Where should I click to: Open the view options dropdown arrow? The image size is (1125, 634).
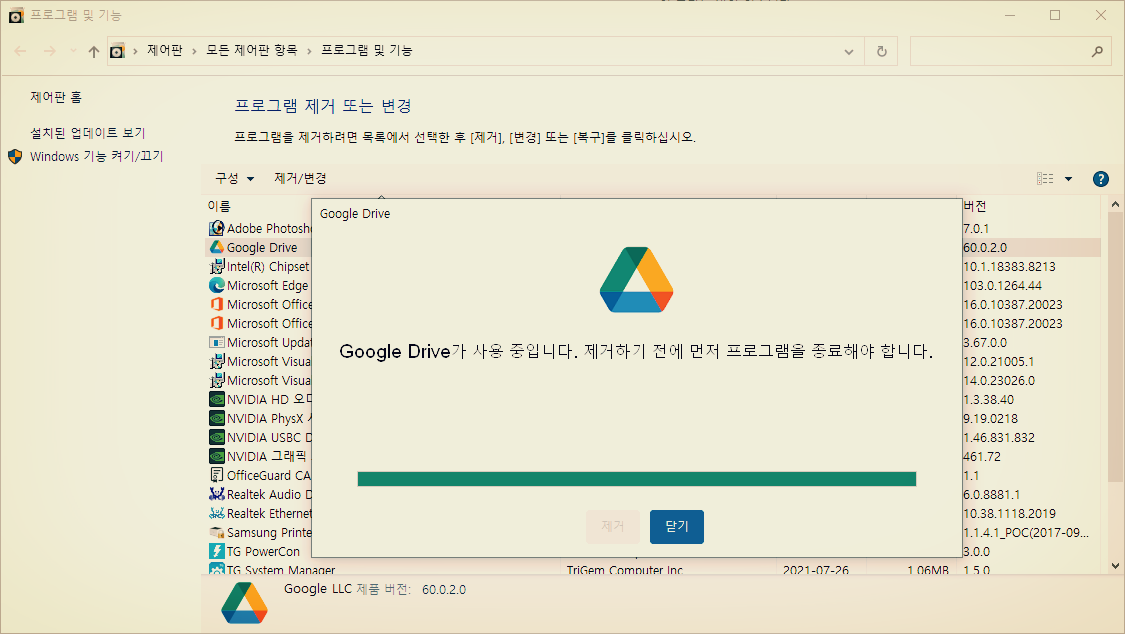[1068, 179]
